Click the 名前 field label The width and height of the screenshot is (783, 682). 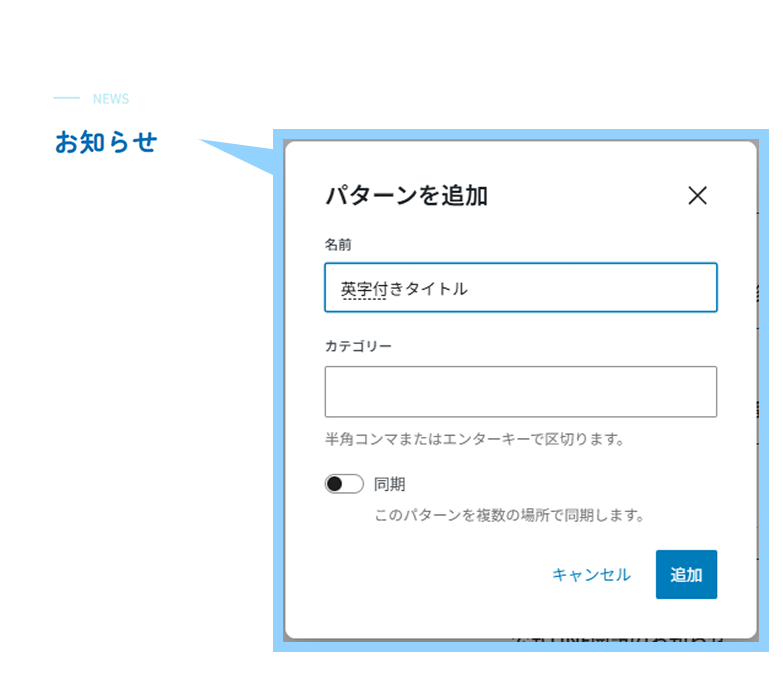pyautogui.click(x=338, y=245)
